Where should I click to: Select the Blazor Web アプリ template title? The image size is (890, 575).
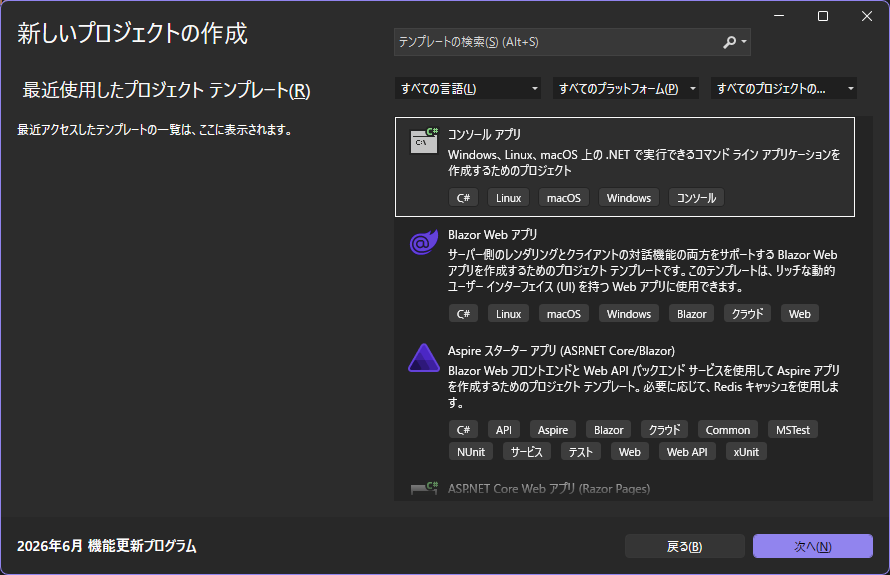pyautogui.click(x=492, y=234)
